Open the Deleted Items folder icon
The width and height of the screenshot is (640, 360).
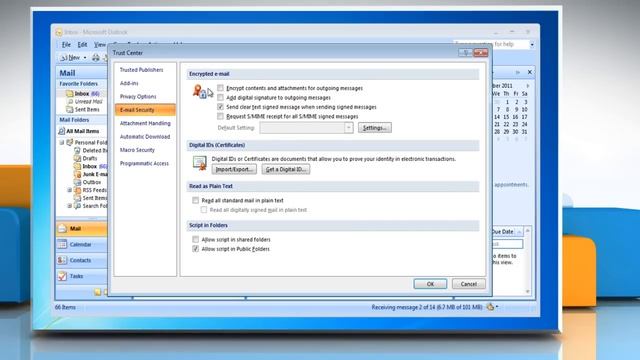77,151
